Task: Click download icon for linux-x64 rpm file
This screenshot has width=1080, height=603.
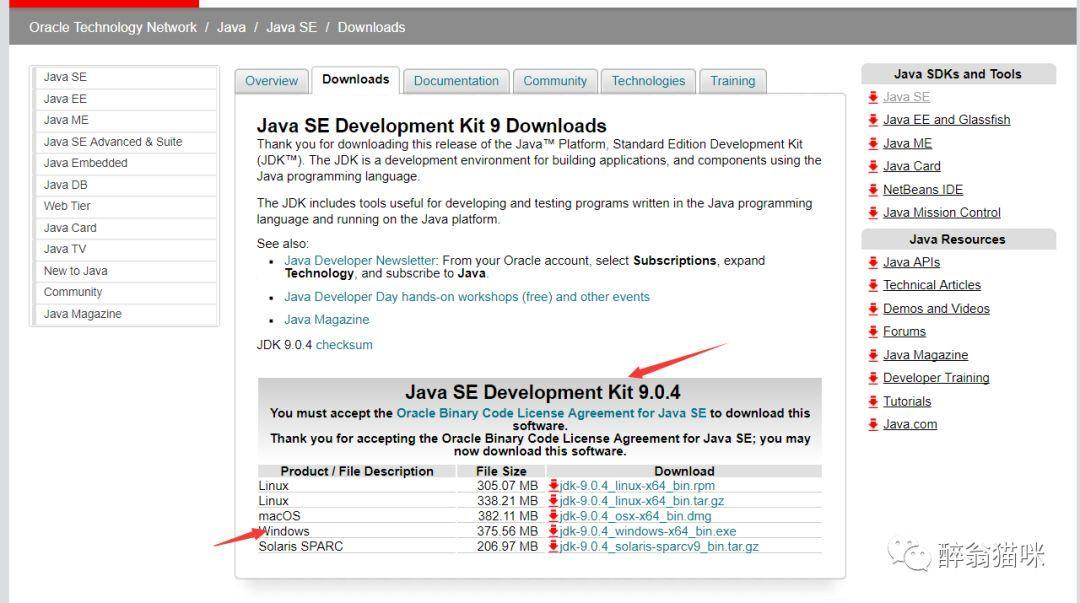Action: point(553,485)
